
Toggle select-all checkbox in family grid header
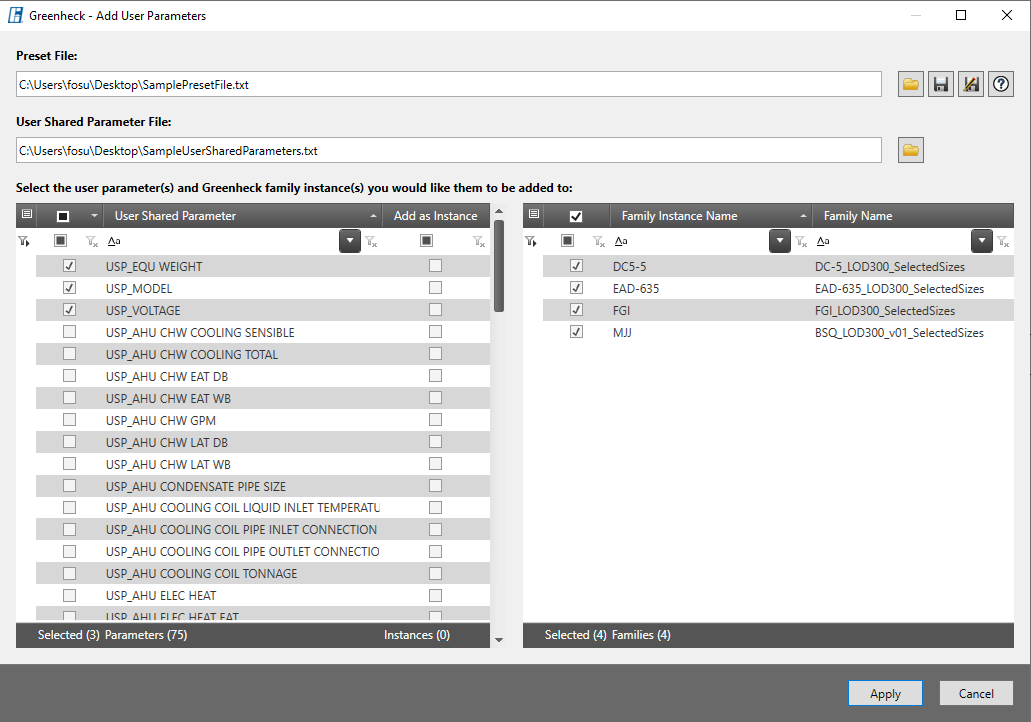576,216
